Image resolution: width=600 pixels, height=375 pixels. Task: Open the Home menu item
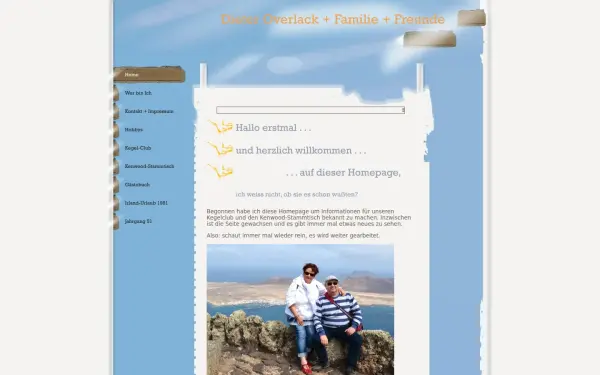(149, 75)
